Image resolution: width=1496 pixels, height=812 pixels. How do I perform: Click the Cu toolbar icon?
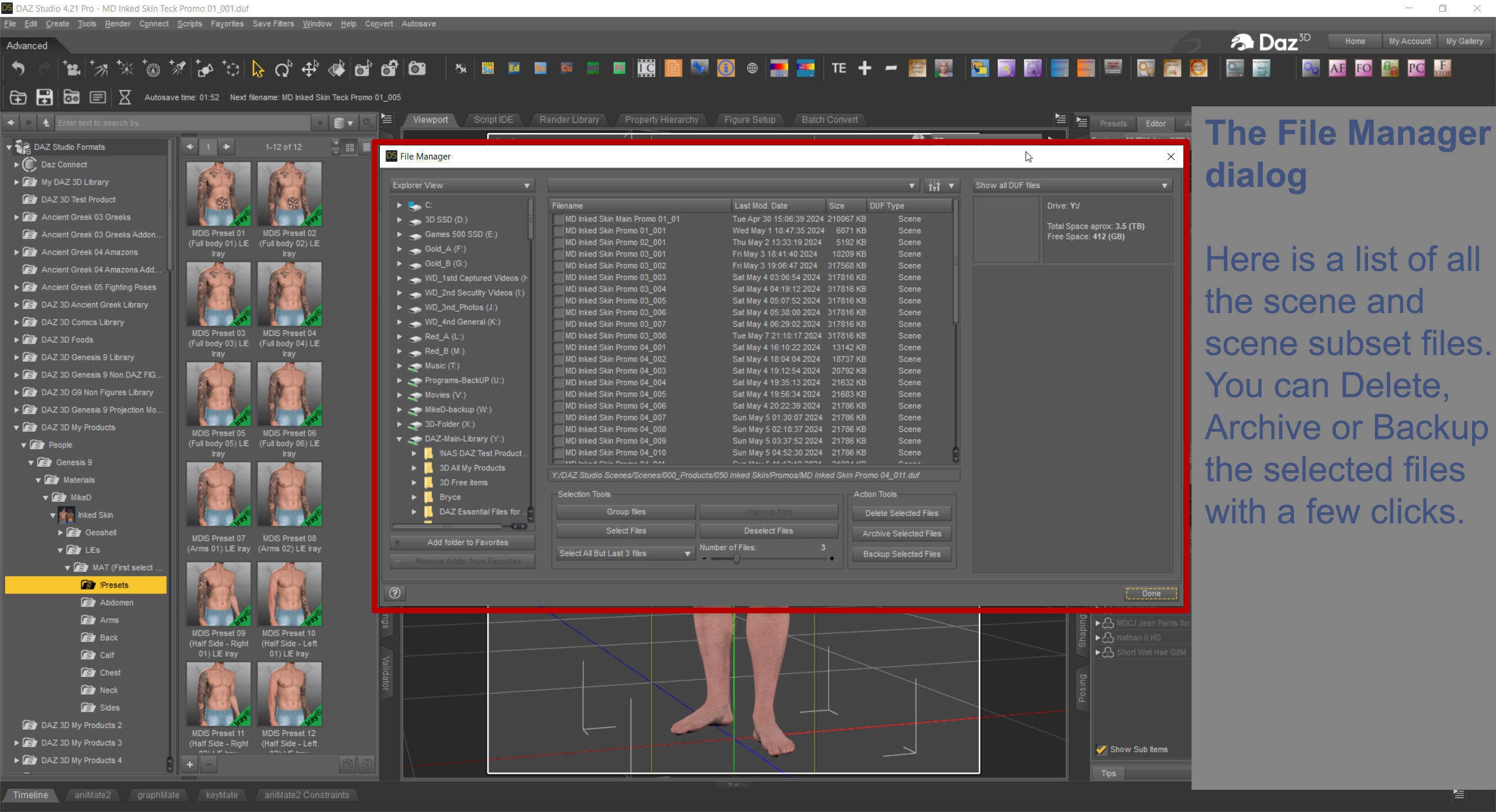coord(567,68)
